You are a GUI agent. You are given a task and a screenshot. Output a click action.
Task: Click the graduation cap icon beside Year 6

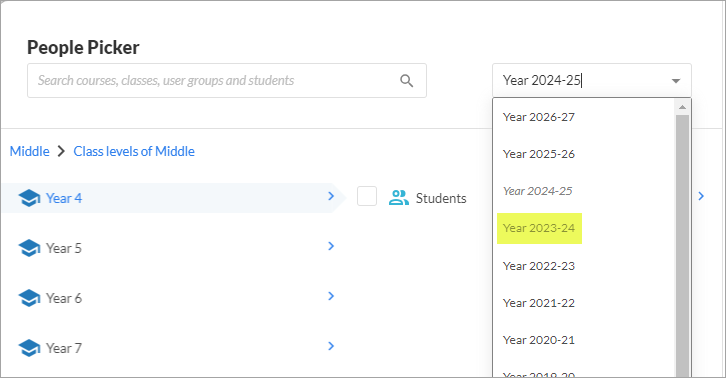pos(29,298)
